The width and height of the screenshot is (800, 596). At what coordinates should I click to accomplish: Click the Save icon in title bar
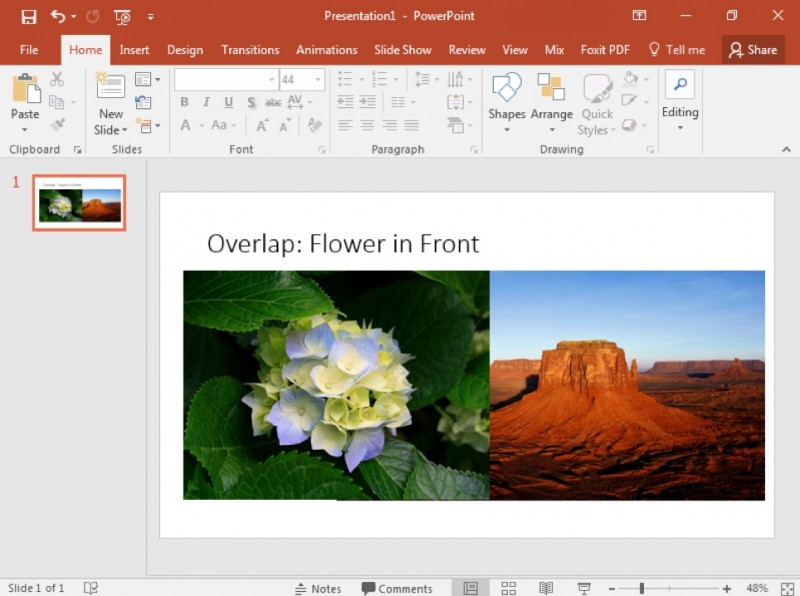pos(29,16)
